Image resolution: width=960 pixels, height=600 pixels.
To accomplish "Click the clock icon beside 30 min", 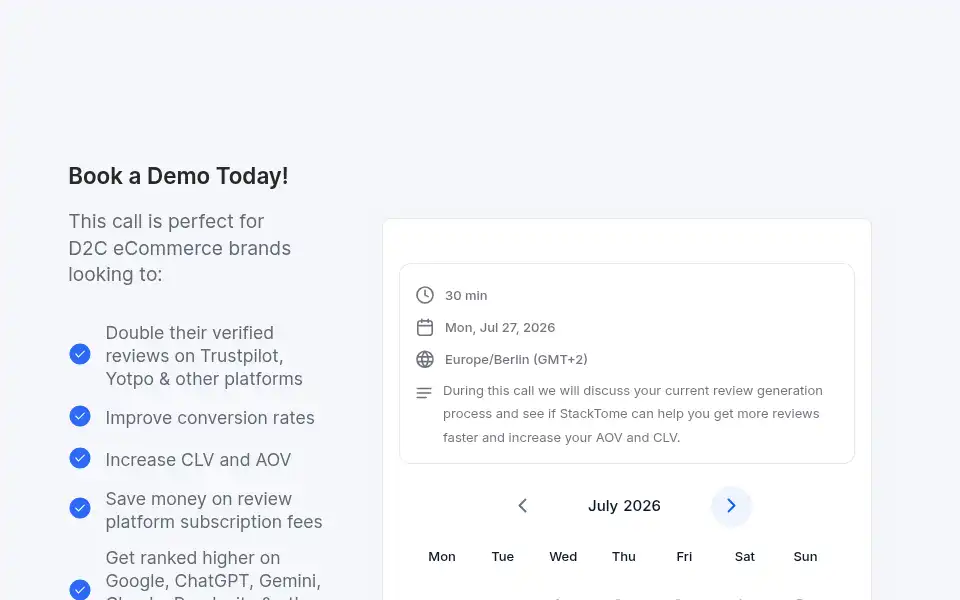I will pyautogui.click(x=425, y=295).
